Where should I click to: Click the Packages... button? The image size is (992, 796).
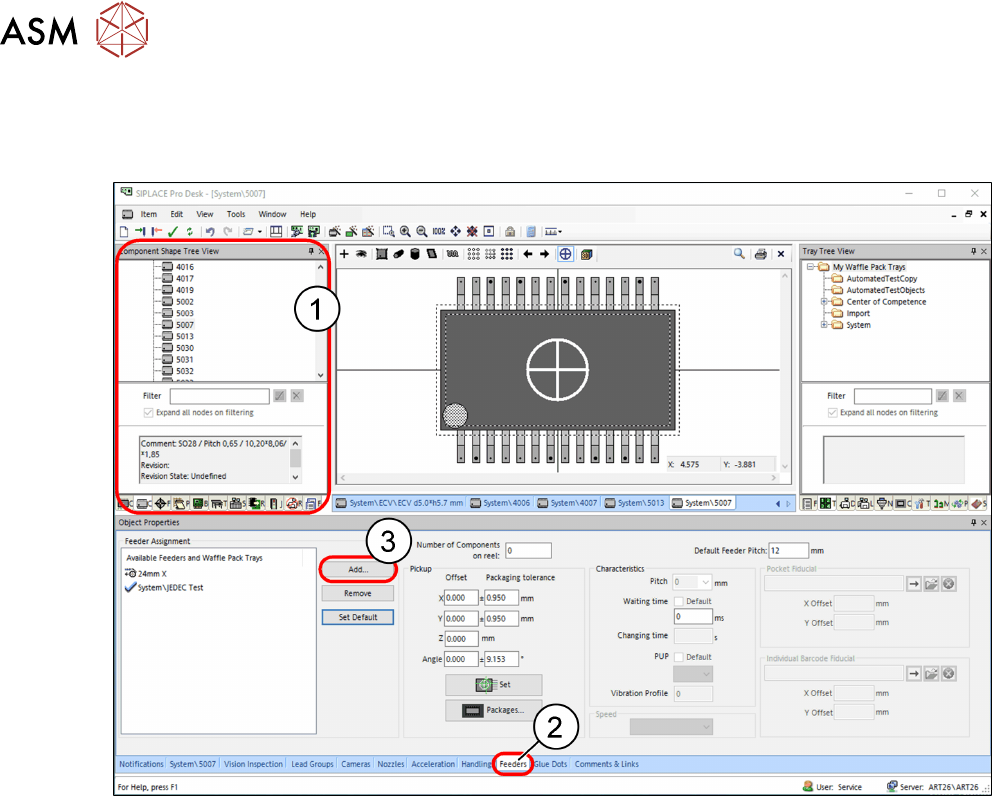pyautogui.click(x=493, y=710)
